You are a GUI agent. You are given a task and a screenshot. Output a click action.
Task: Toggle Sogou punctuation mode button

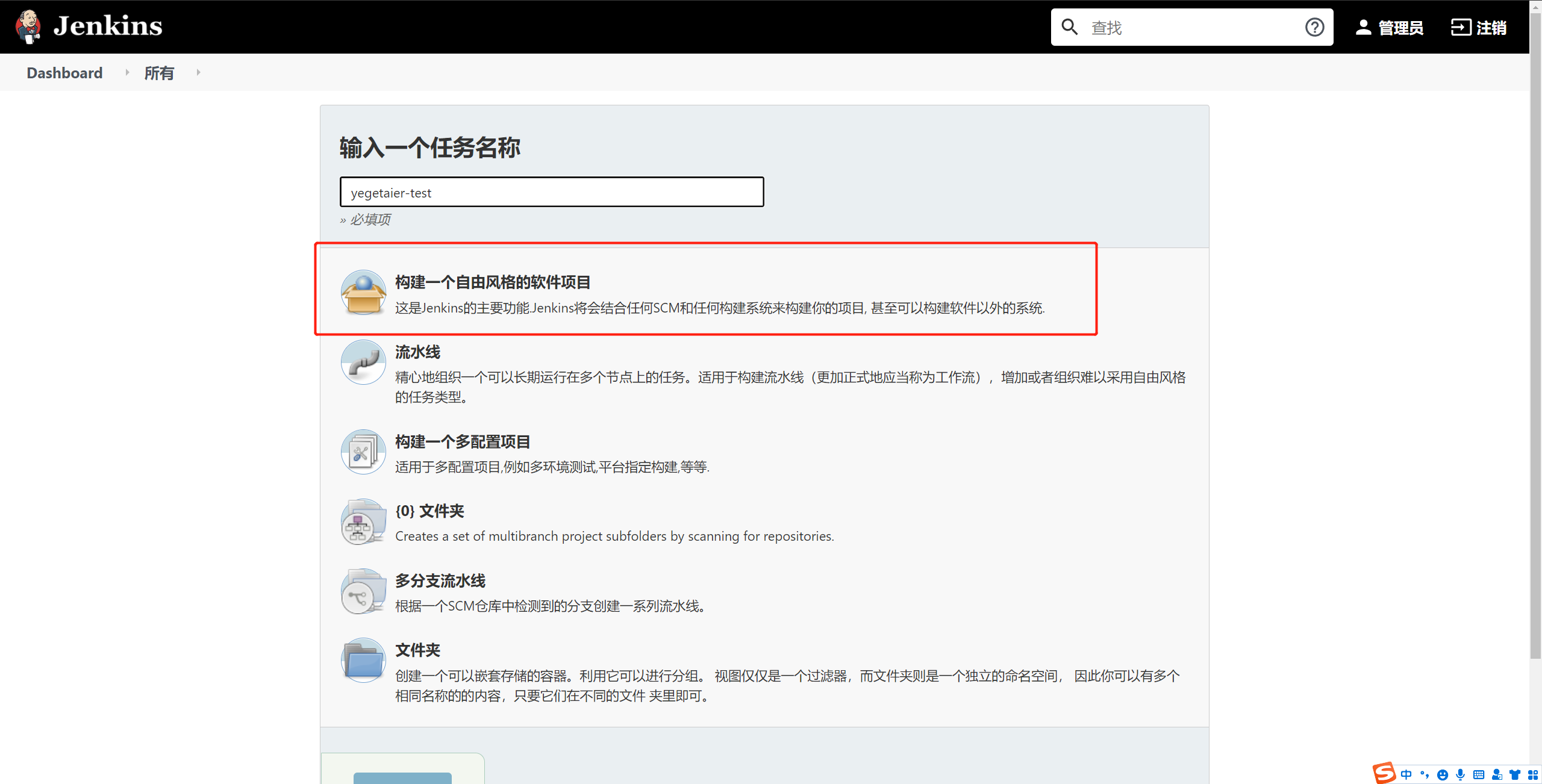1424,774
